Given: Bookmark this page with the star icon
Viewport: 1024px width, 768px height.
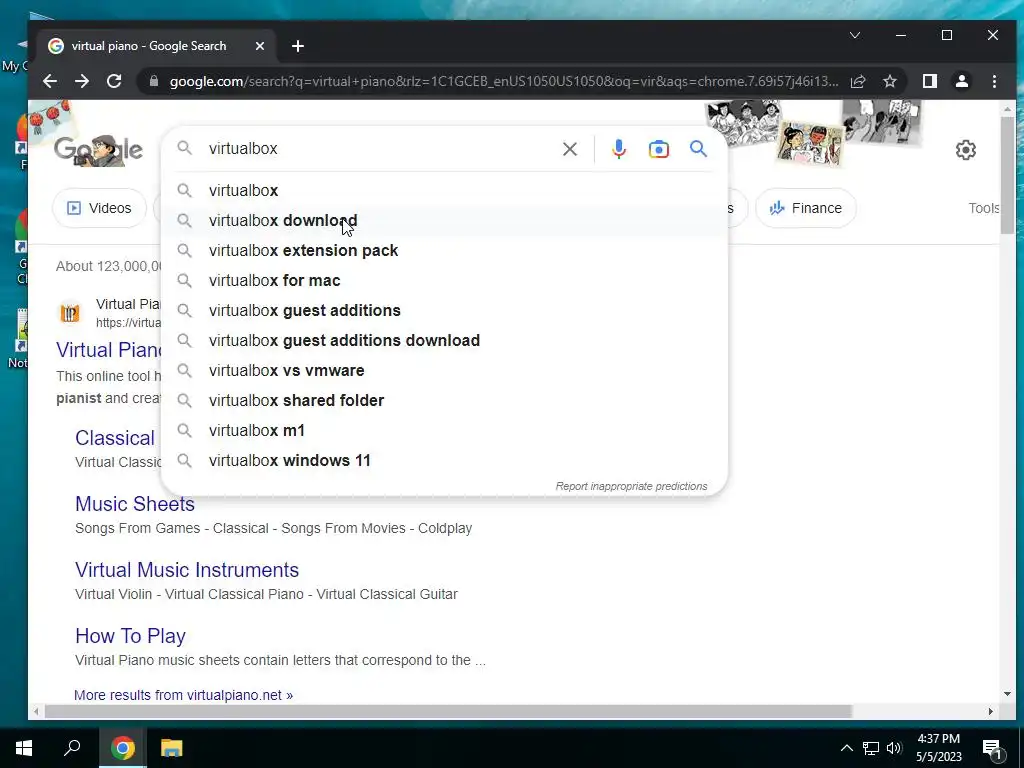Looking at the screenshot, I should tap(889, 81).
